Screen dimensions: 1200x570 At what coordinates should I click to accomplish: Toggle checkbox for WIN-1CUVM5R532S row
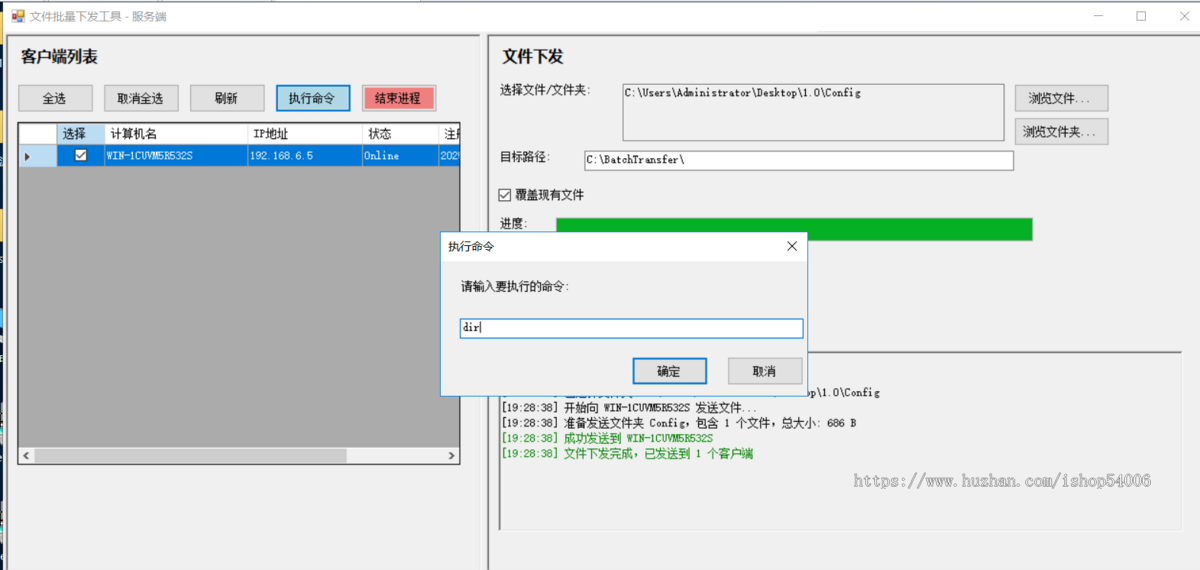pyautogui.click(x=81, y=155)
